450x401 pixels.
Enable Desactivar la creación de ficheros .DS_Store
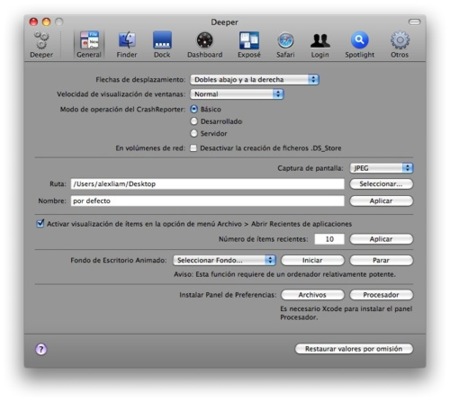(x=193, y=148)
